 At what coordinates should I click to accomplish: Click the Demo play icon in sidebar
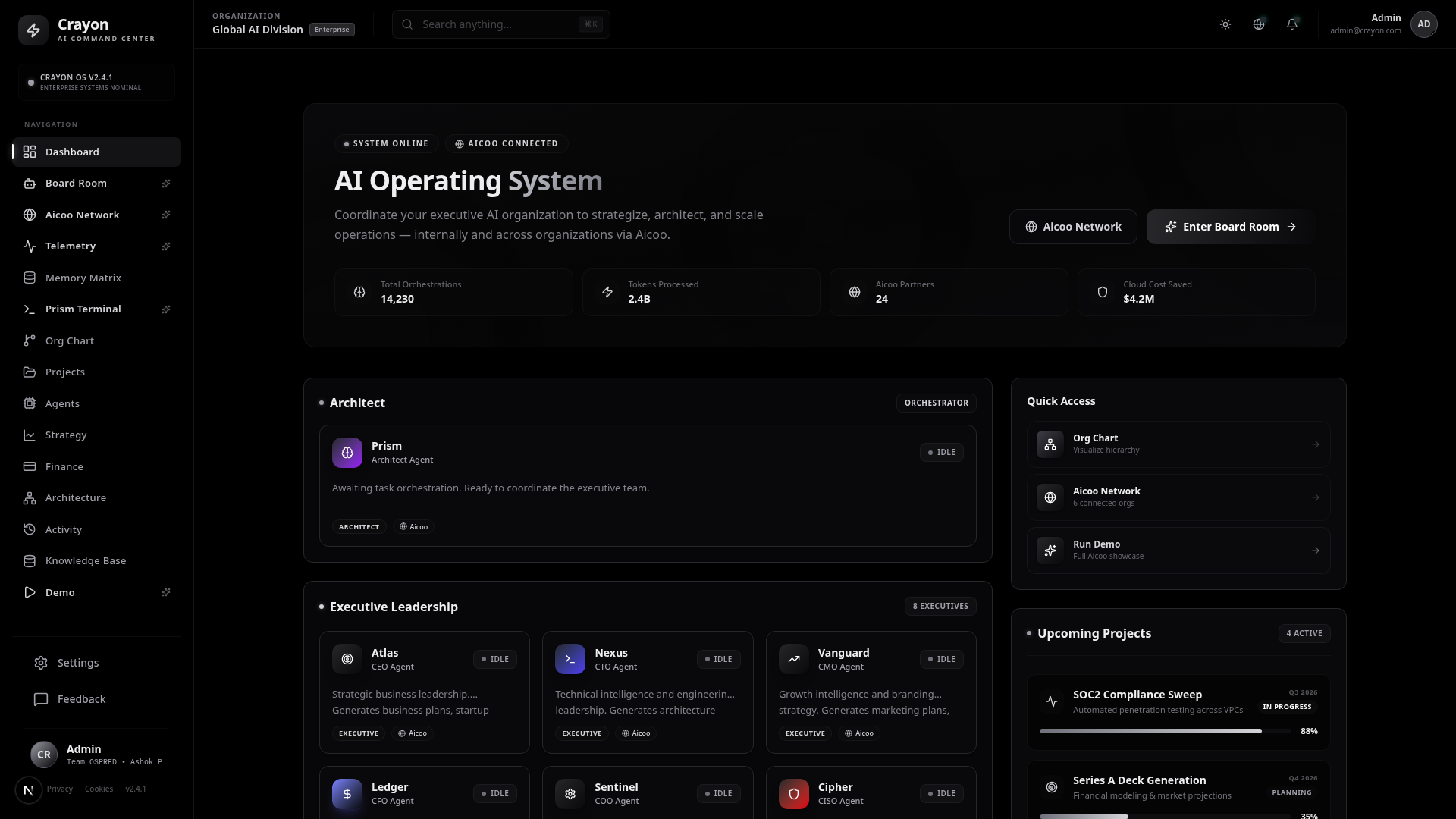tap(30, 592)
